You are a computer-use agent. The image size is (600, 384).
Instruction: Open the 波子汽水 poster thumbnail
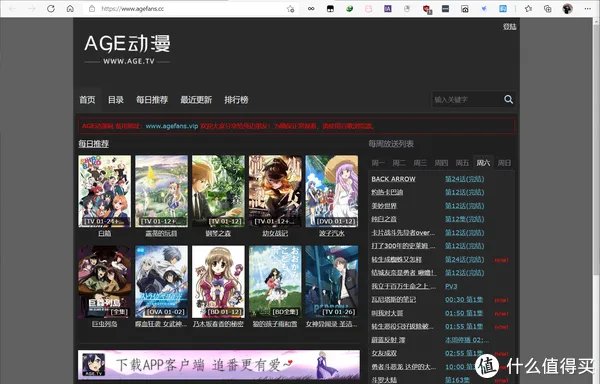coord(332,191)
